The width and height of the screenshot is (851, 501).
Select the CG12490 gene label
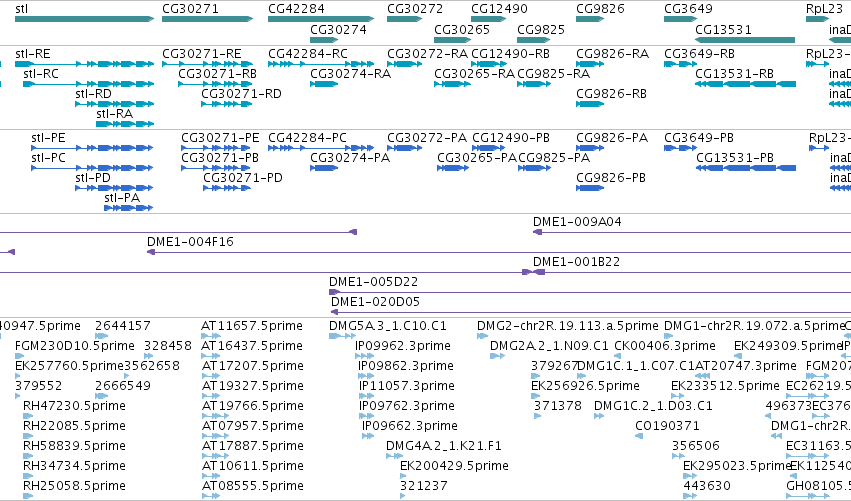pyautogui.click(x=499, y=9)
